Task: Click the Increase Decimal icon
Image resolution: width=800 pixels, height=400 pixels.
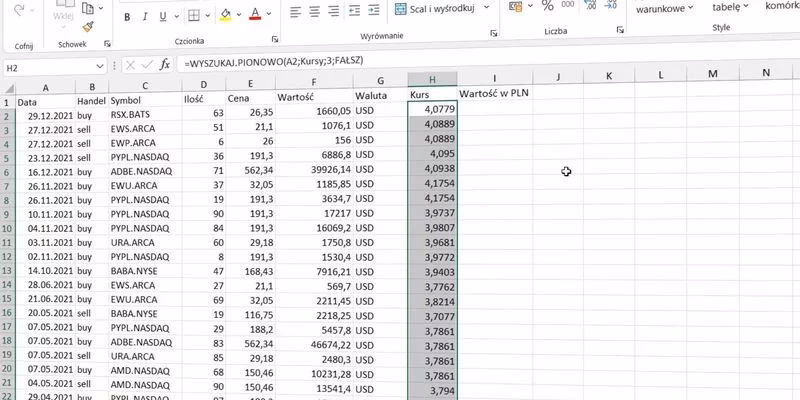Action: (591, 5)
